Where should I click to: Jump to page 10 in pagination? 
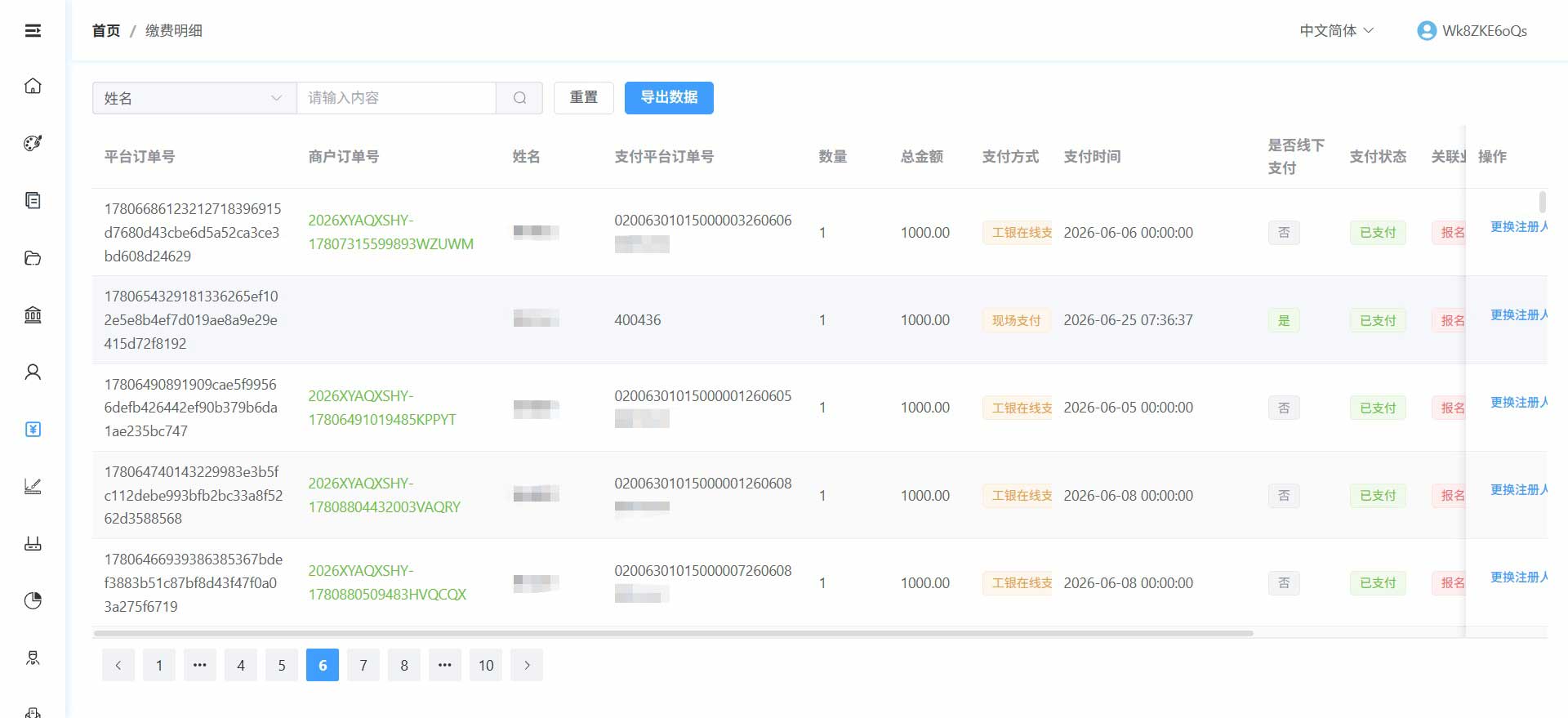pos(486,665)
